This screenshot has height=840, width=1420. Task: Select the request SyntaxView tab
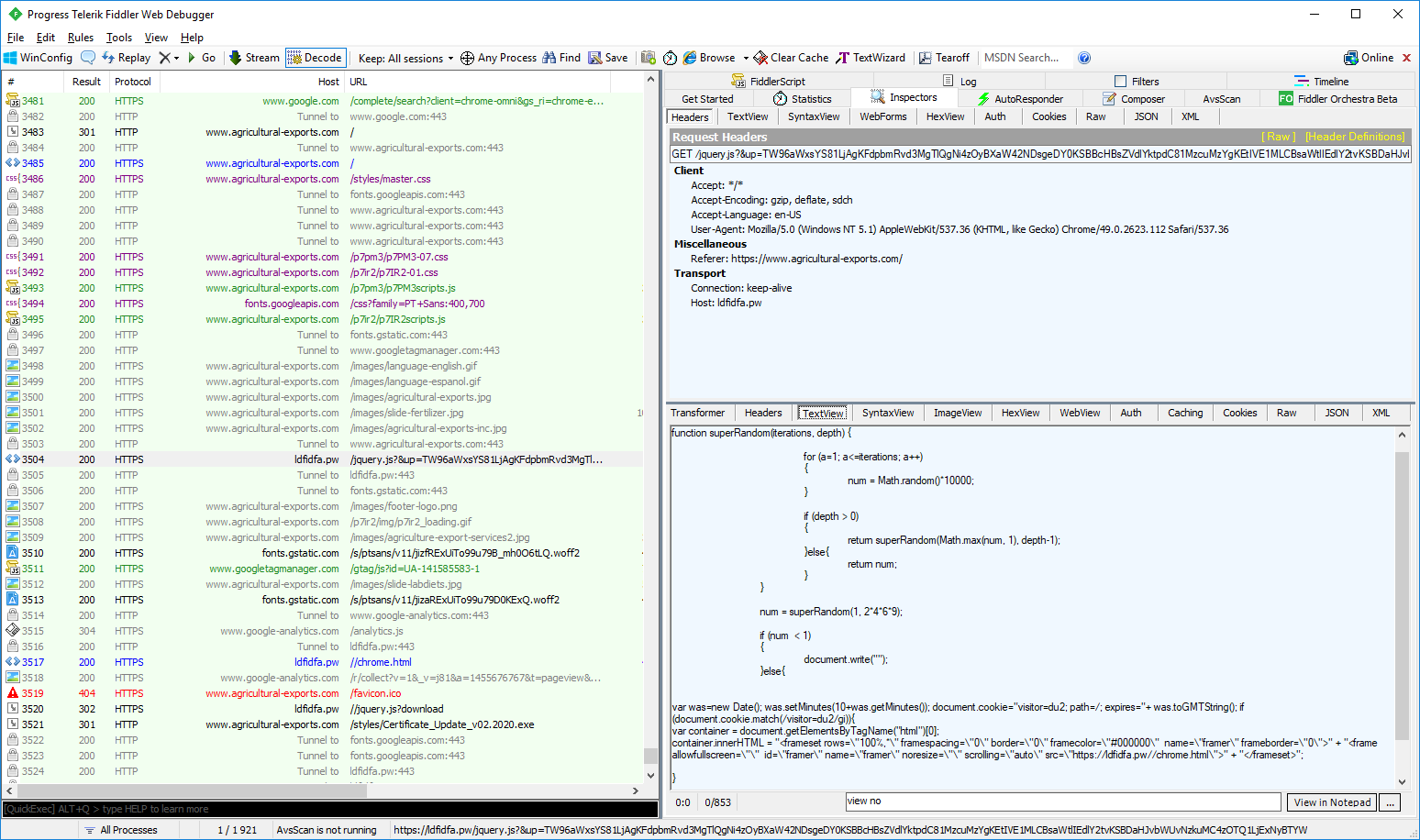[814, 116]
